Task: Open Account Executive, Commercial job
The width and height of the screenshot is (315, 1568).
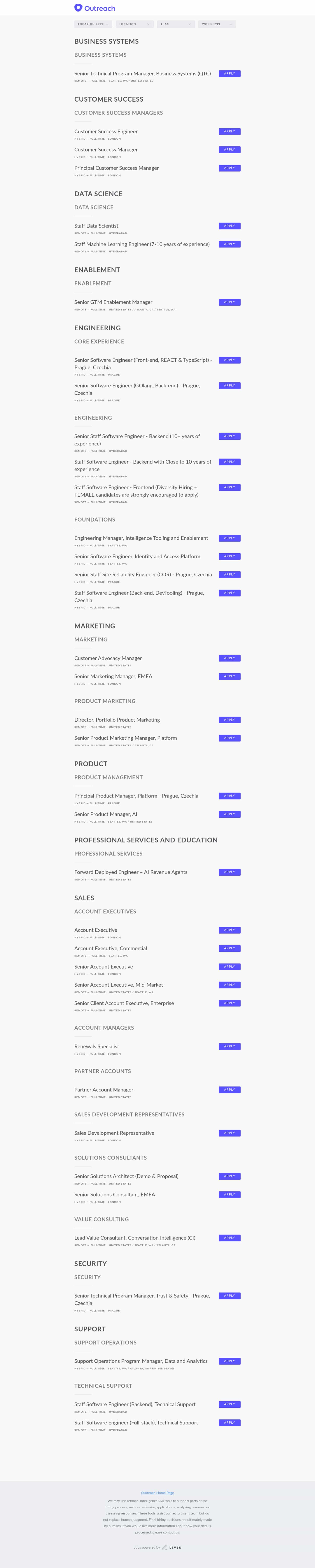Action: click(110, 948)
